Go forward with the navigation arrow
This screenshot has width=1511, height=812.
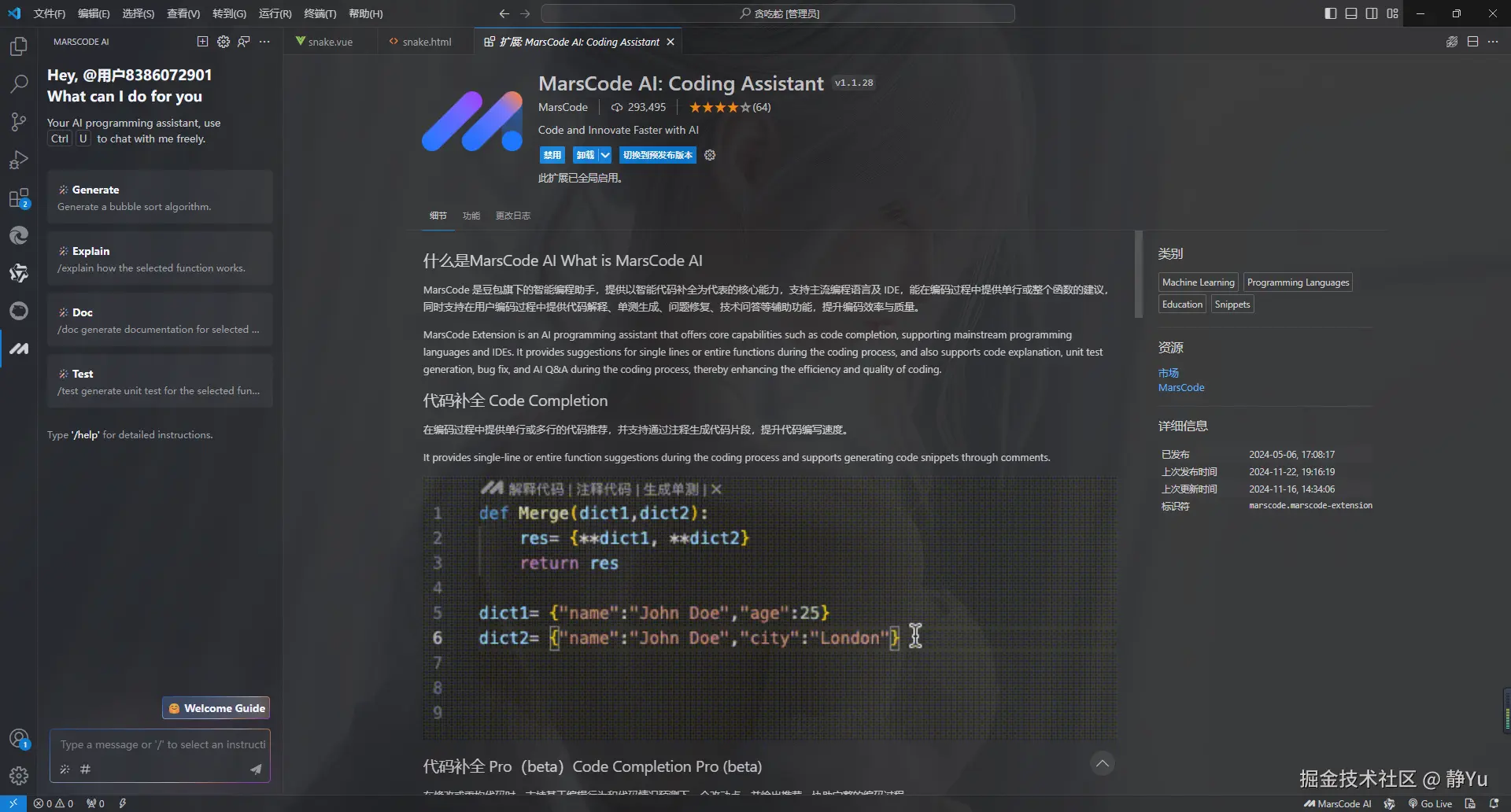[526, 13]
